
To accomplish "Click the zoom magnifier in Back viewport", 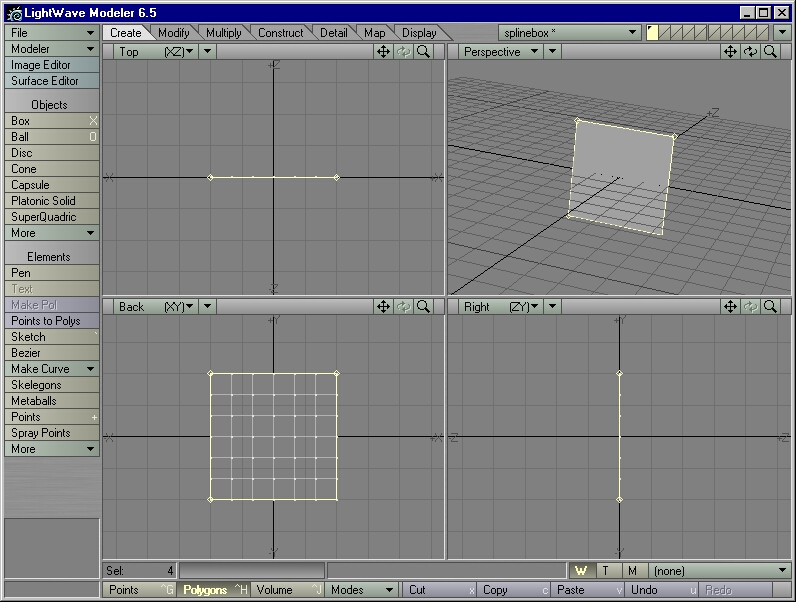I will click(423, 307).
